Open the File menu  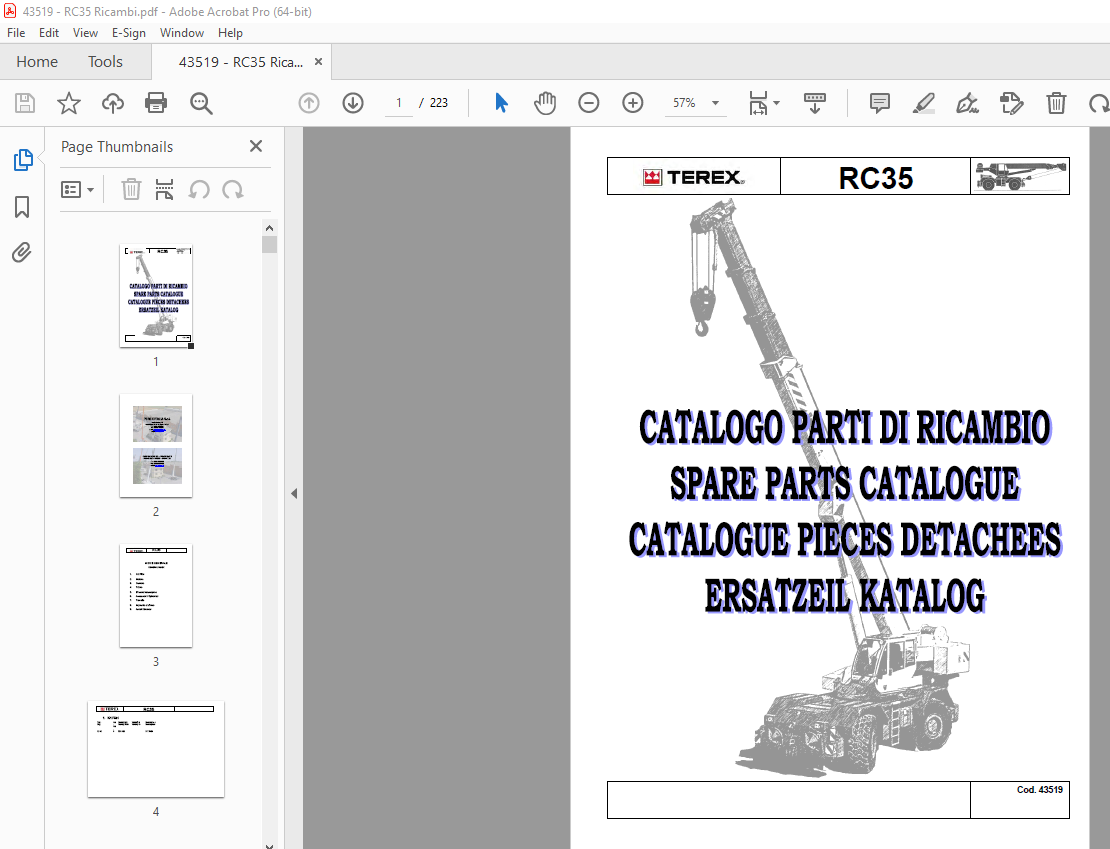point(16,33)
